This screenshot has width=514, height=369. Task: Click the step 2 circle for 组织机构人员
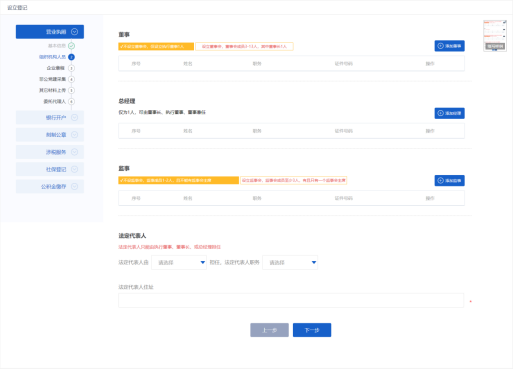click(71, 57)
